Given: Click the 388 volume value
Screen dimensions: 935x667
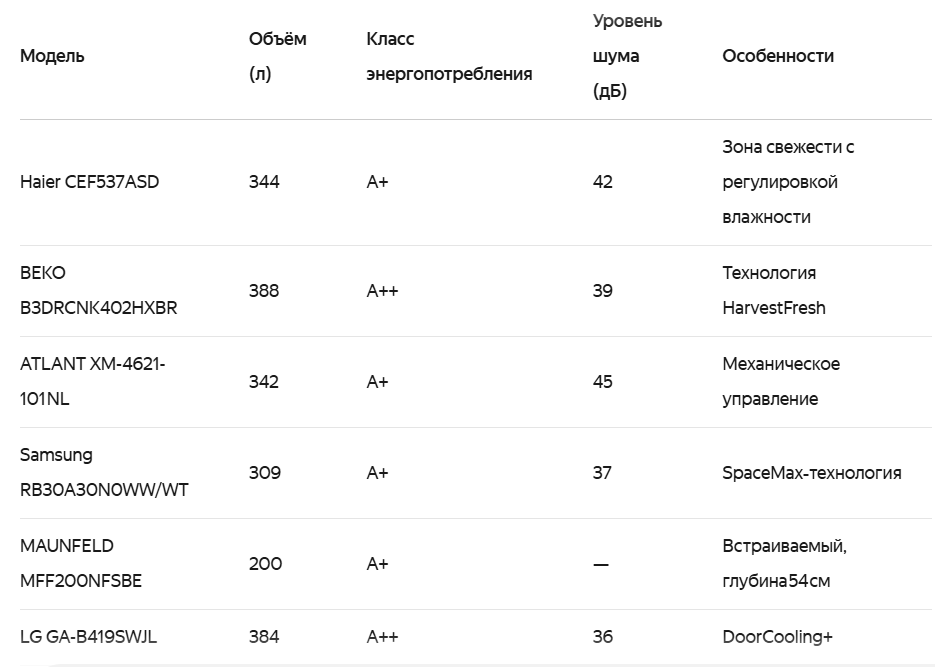Looking at the screenshot, I should tap(264, 291).
